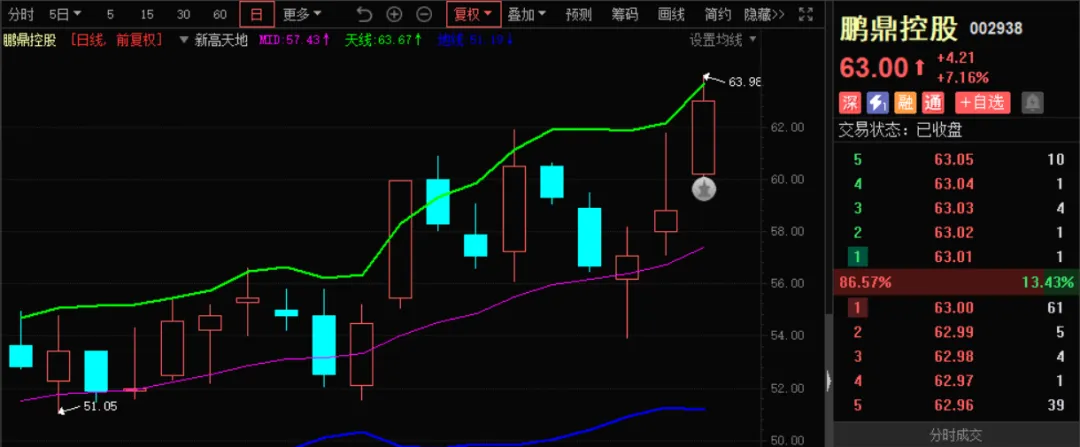Click the +7.16% change percentage

pyautogui.click(x=963, y=76)
